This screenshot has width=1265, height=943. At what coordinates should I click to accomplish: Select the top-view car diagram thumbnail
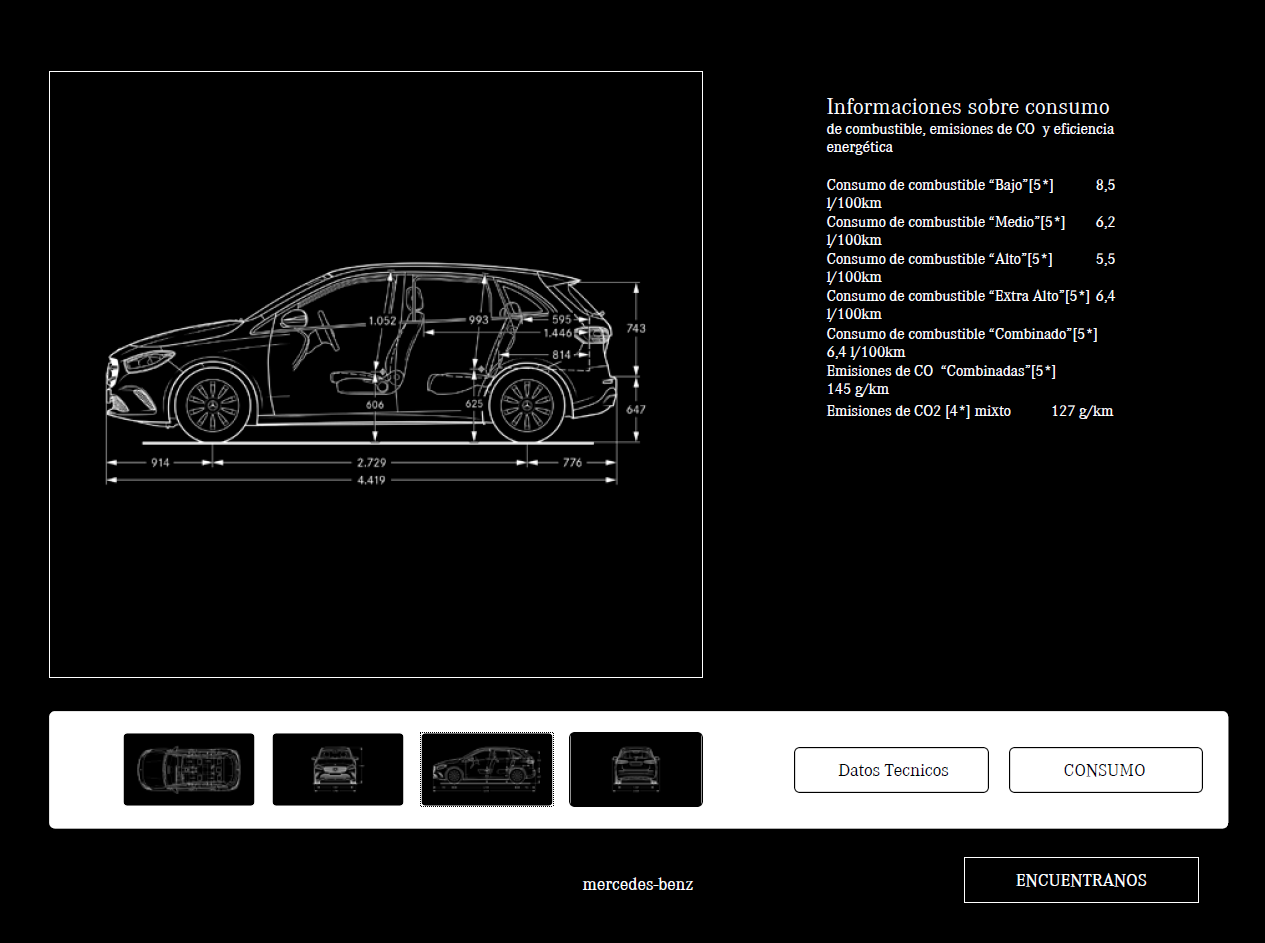point(189,769)
